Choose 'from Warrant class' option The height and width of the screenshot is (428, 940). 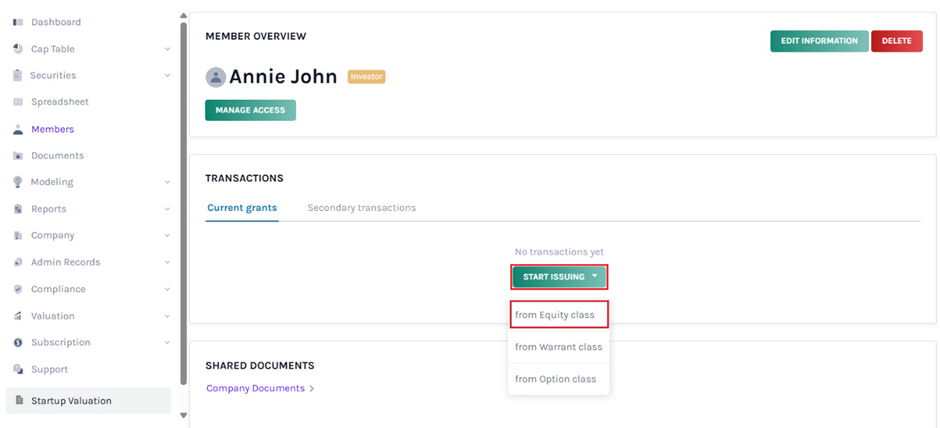(x=558, y=347)
